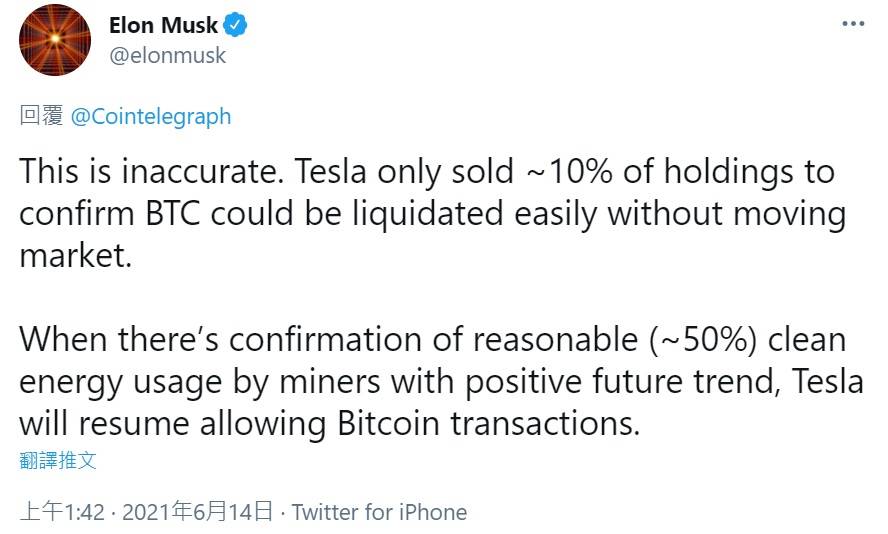Click the 回覆 reply label
Viewport: 888px width, 534px height.
tap(41, 115)
